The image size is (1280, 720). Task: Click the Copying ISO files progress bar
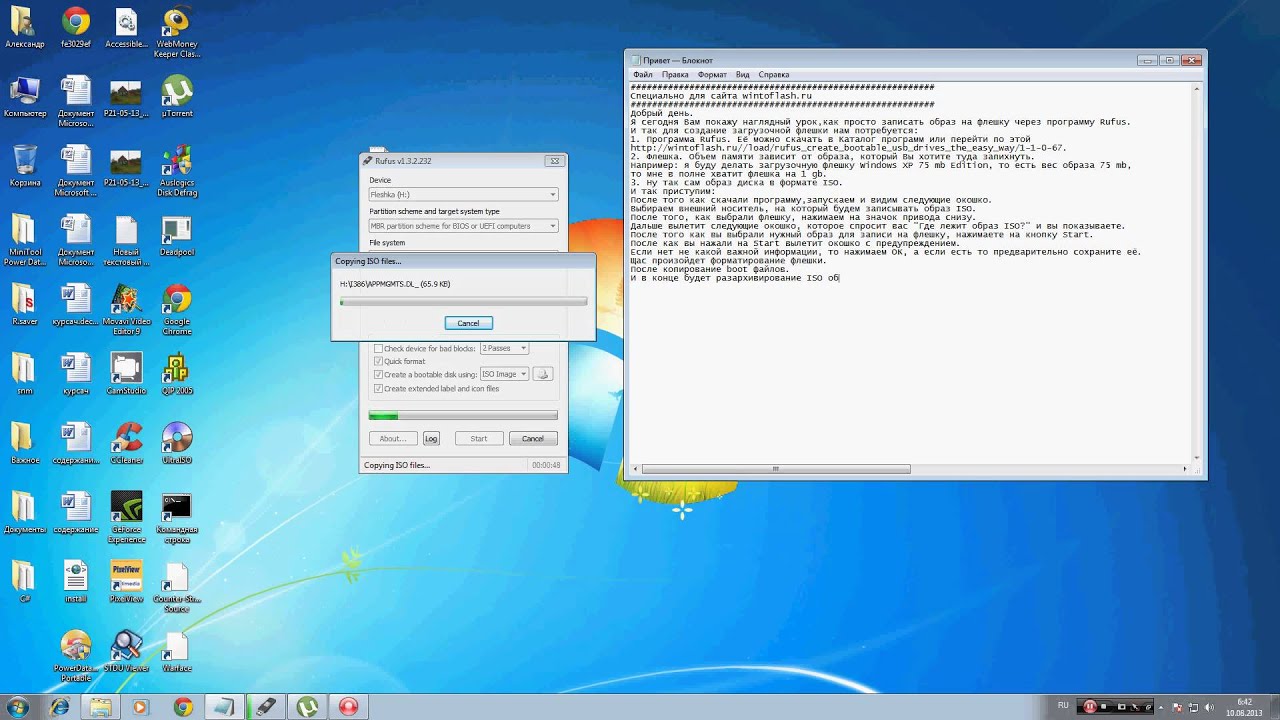click(463, 301)
